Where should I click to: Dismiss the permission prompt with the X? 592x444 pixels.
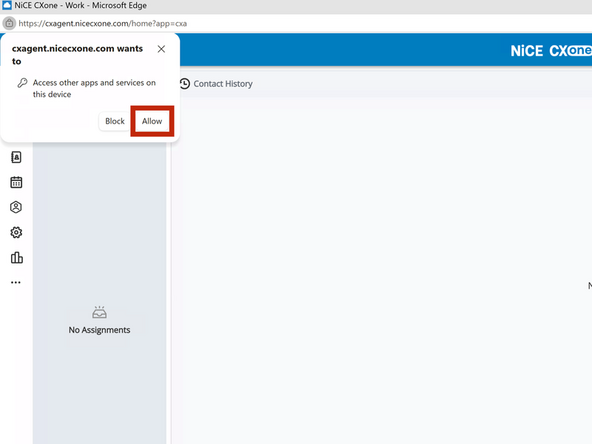[161, 49]
